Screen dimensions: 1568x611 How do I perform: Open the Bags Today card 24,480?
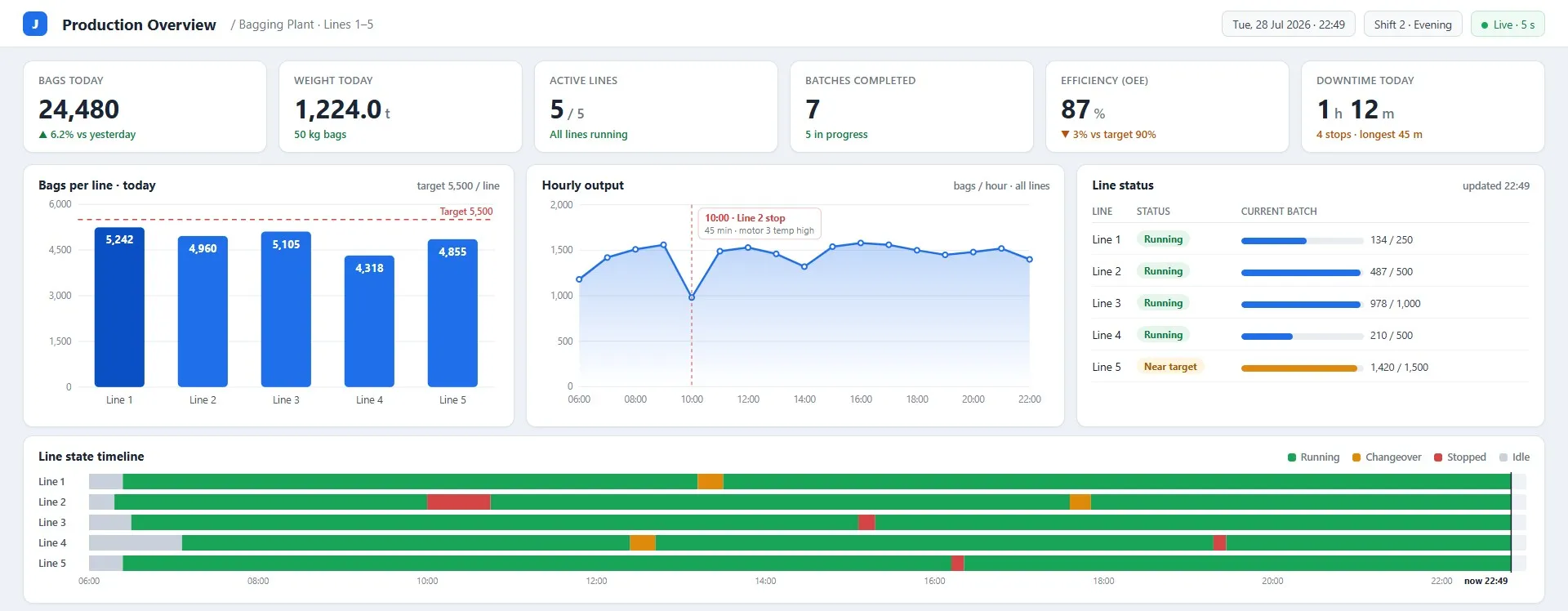[x=145, y=107]
